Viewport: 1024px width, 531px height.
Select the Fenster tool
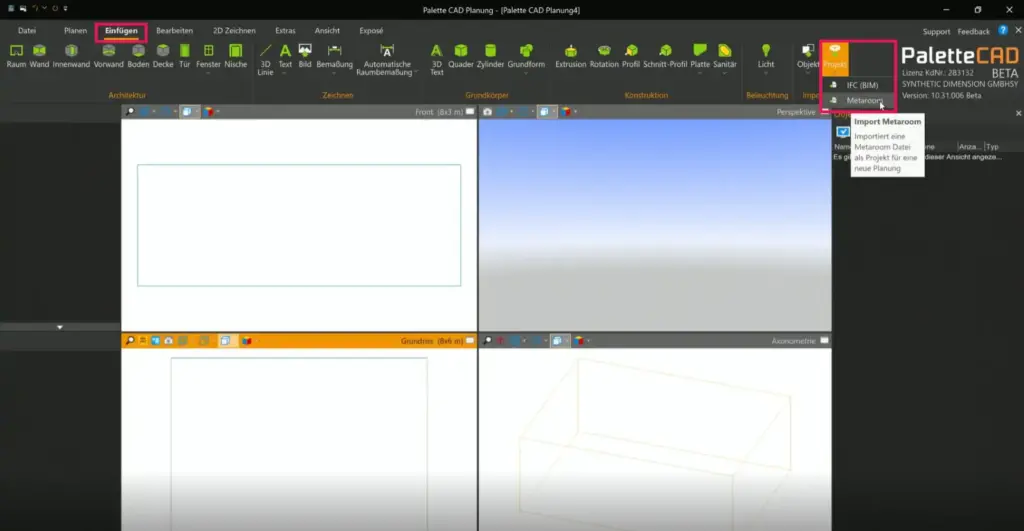tap(208, 56)
